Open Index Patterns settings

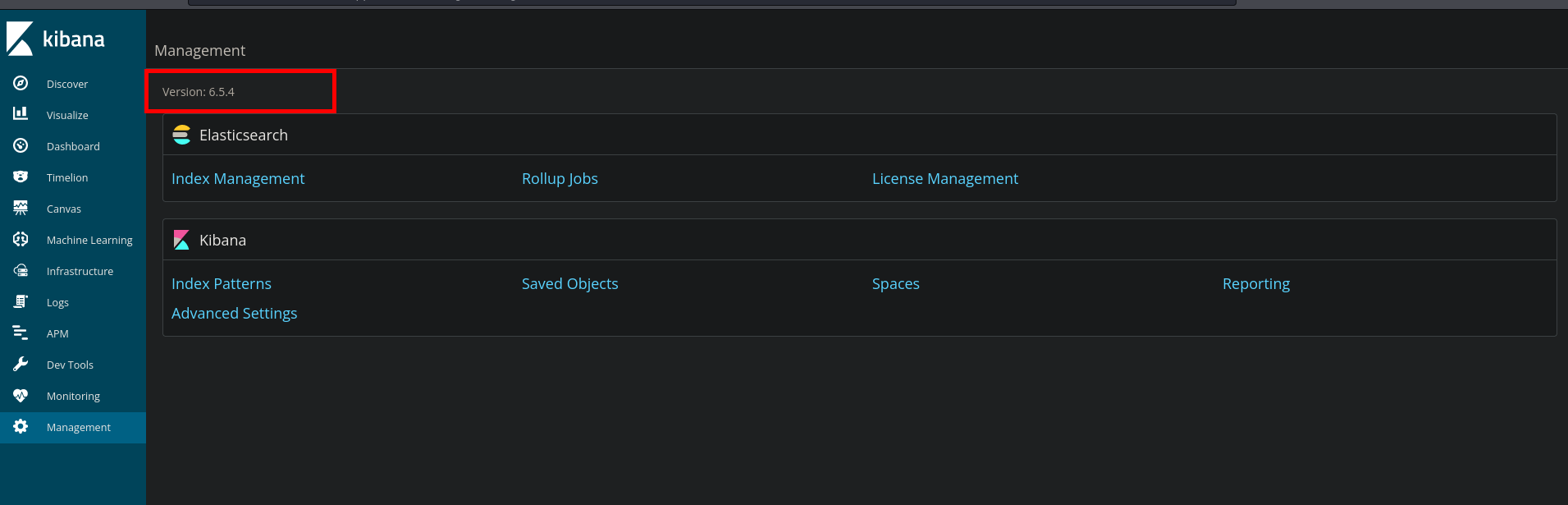[x=222, y=284]
